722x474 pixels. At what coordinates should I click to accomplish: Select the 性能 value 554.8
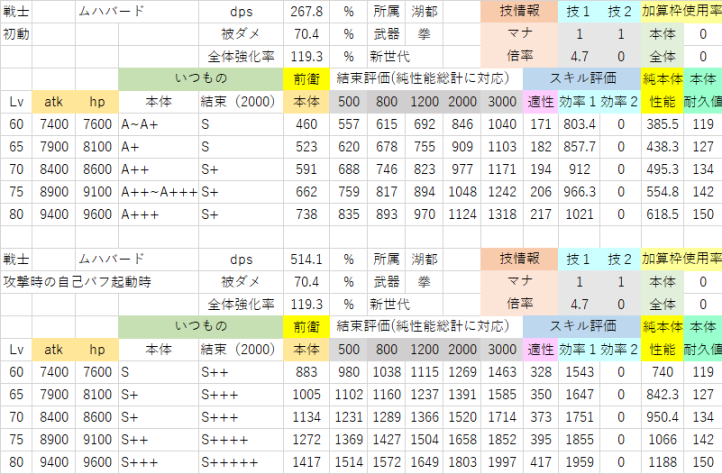tap(662, 192)
